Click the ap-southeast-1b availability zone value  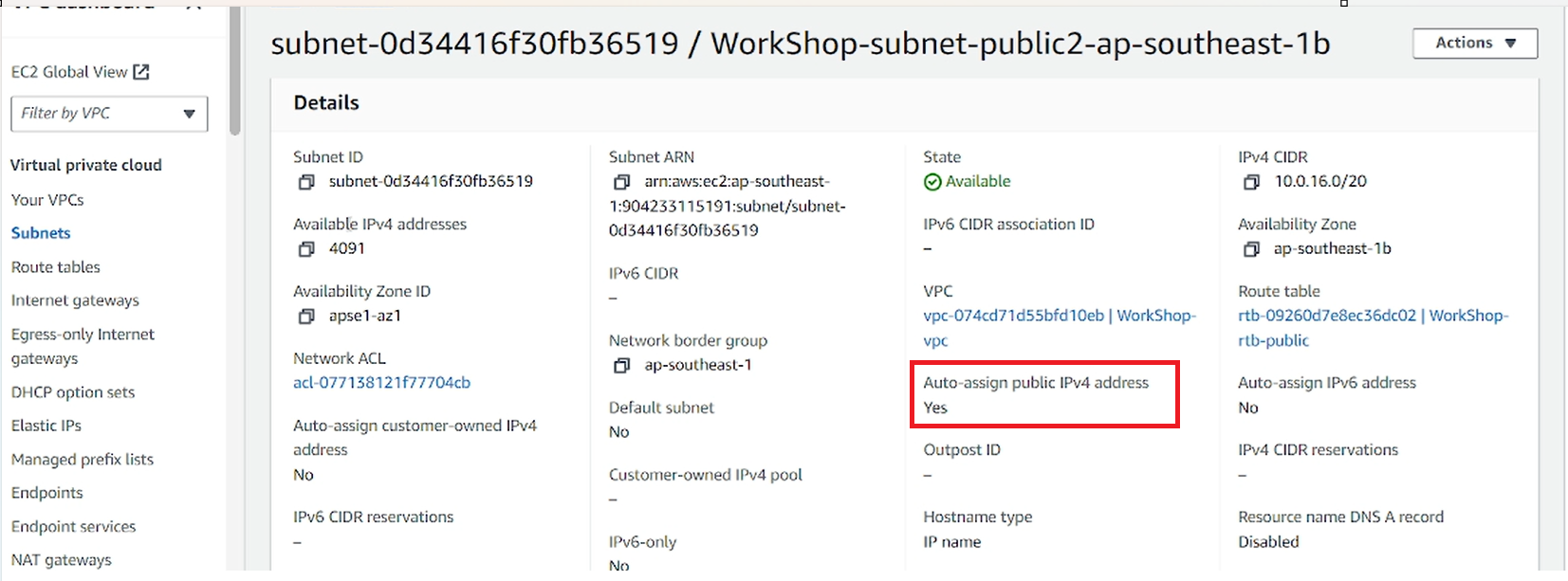1333,248
